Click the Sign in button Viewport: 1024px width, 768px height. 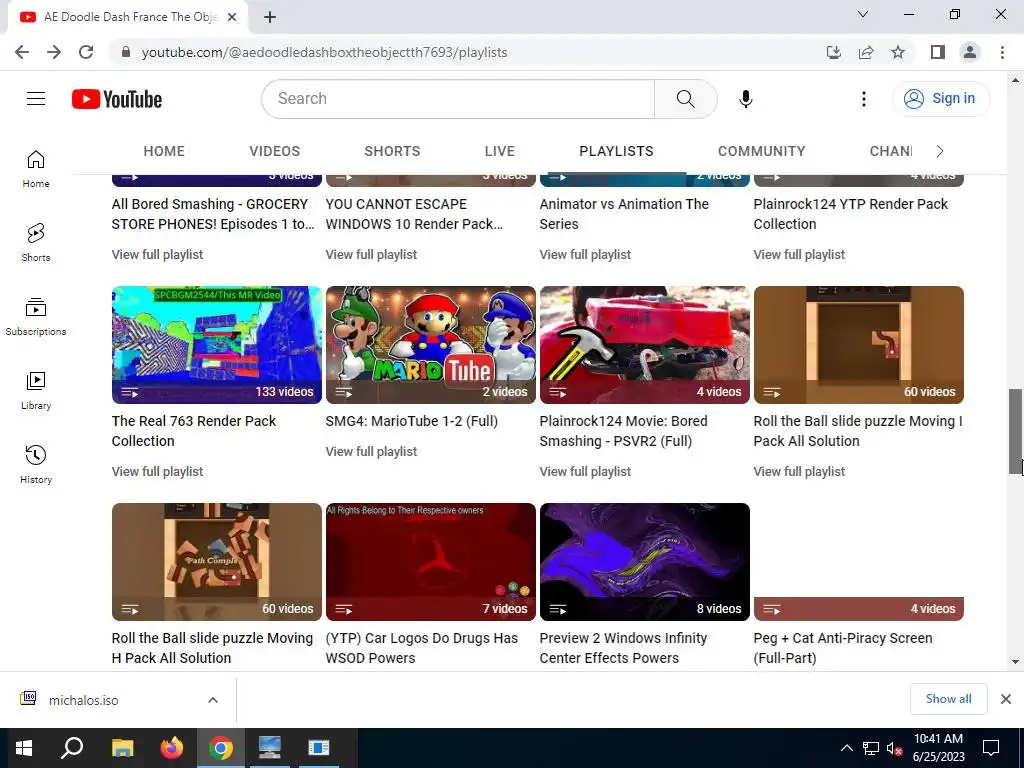(x=940, y=99)
